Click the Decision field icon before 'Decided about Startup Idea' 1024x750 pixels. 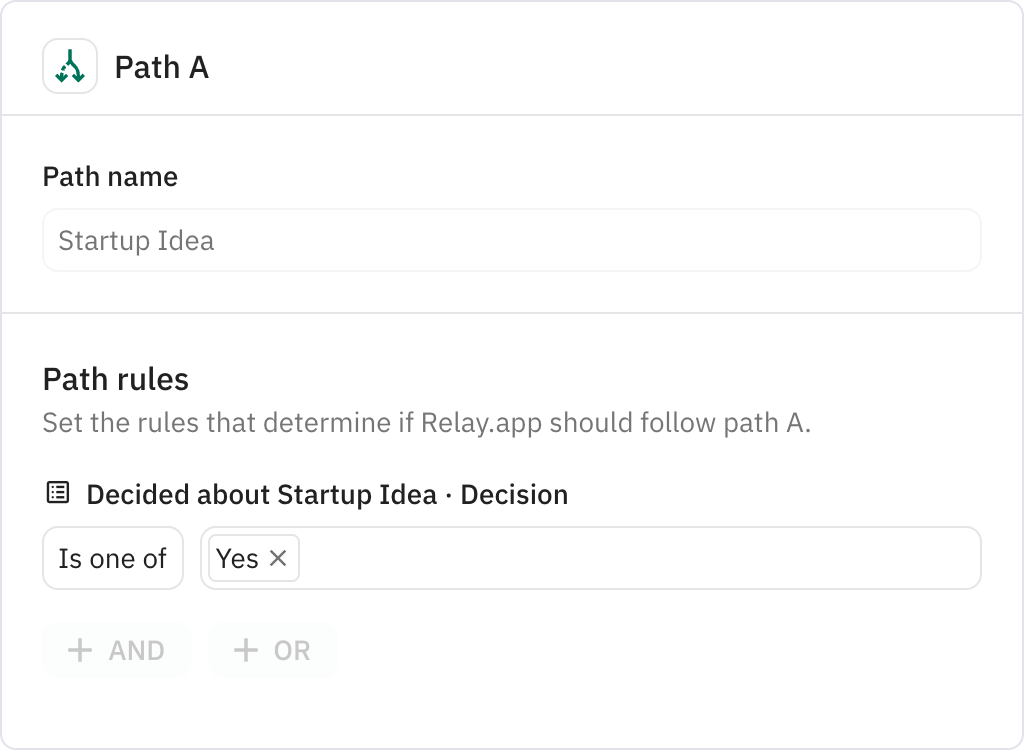tap(57, 493)
